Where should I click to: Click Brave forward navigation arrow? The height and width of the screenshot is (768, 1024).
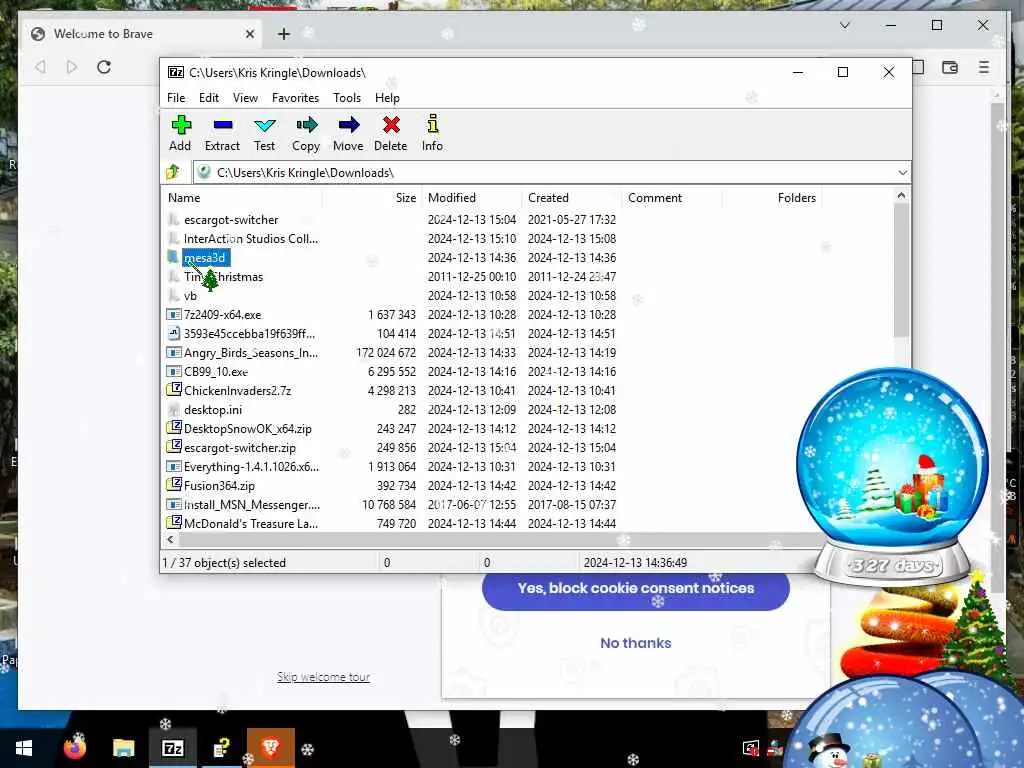[x=72, y=67]
